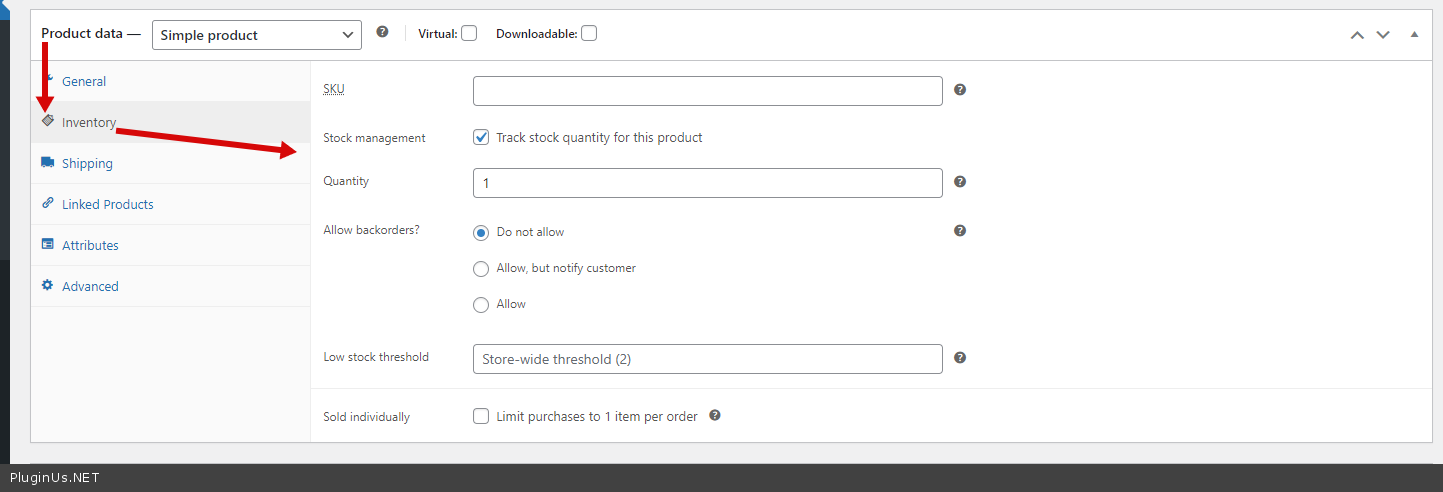This screenshot has height=492, width=1443.
Task: Click the Shipping truck icon
Action: pos(47,162)
